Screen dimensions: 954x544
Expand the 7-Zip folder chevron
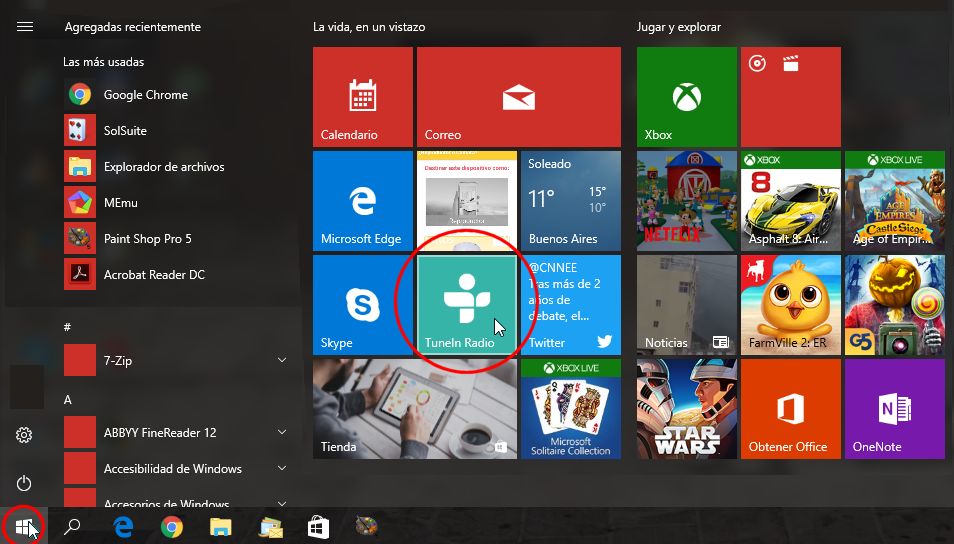coord(282,360)
